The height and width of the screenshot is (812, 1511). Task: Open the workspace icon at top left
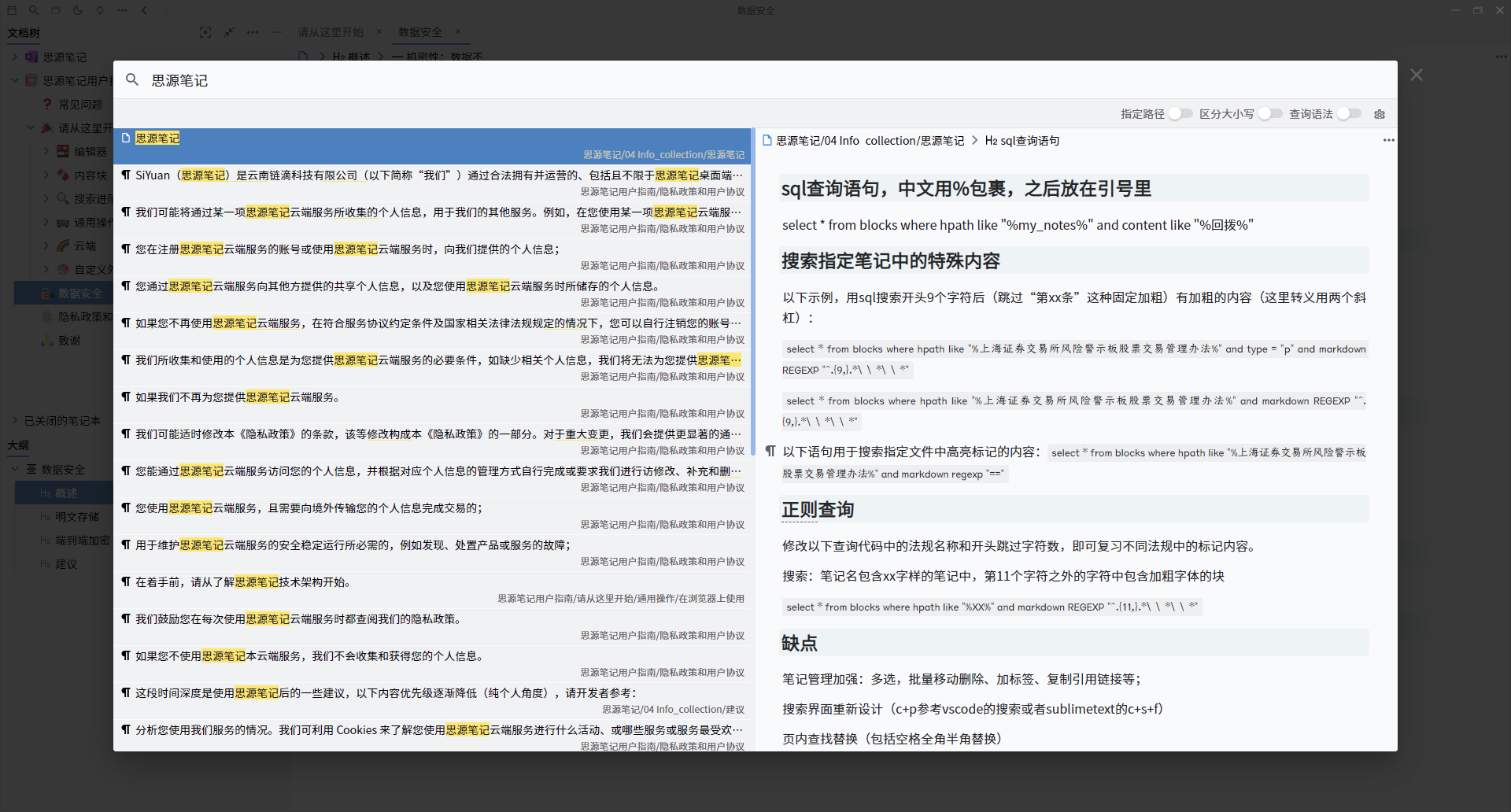click(x=12, y=10)
